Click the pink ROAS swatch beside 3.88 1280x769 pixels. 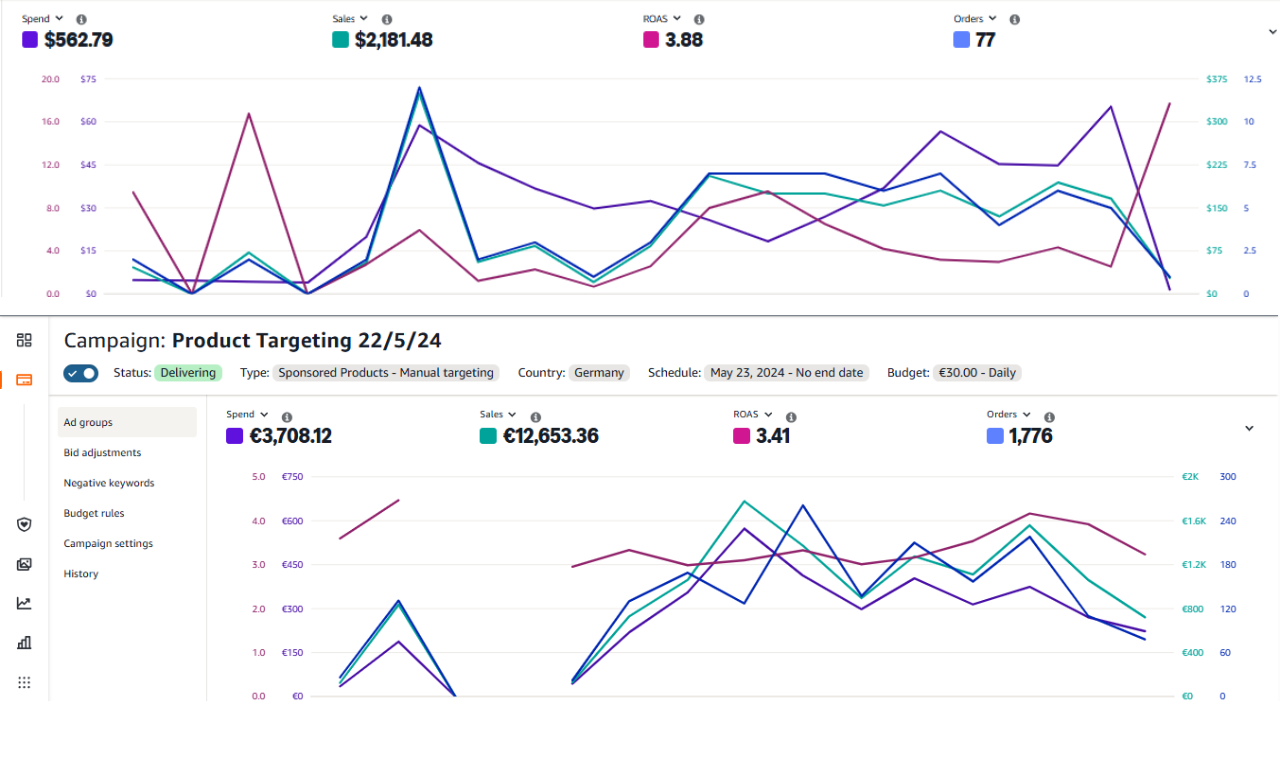pos(651,40)
